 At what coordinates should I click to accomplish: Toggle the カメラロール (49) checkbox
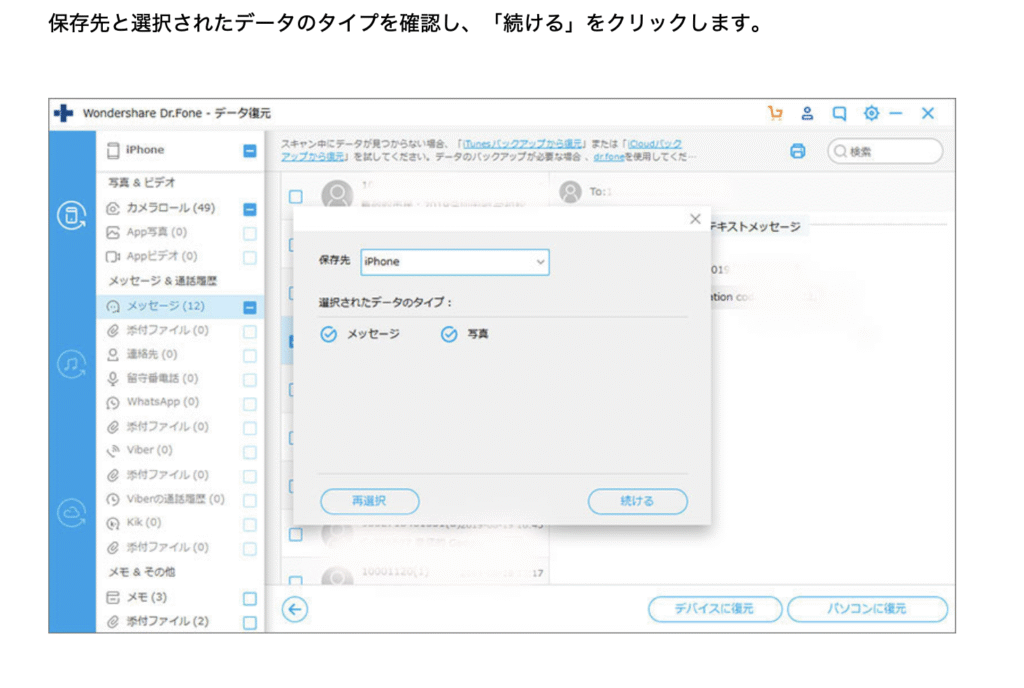point(249,209)
